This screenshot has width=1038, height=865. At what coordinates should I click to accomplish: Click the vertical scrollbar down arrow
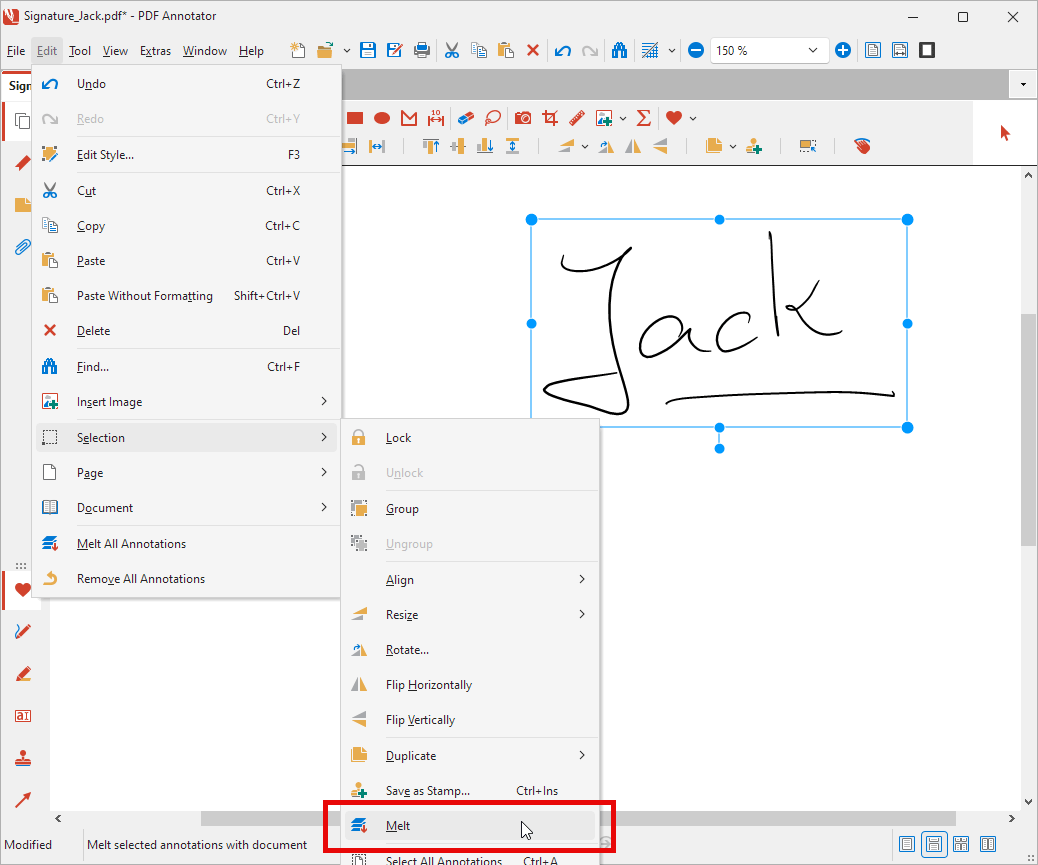point(1028,801)
